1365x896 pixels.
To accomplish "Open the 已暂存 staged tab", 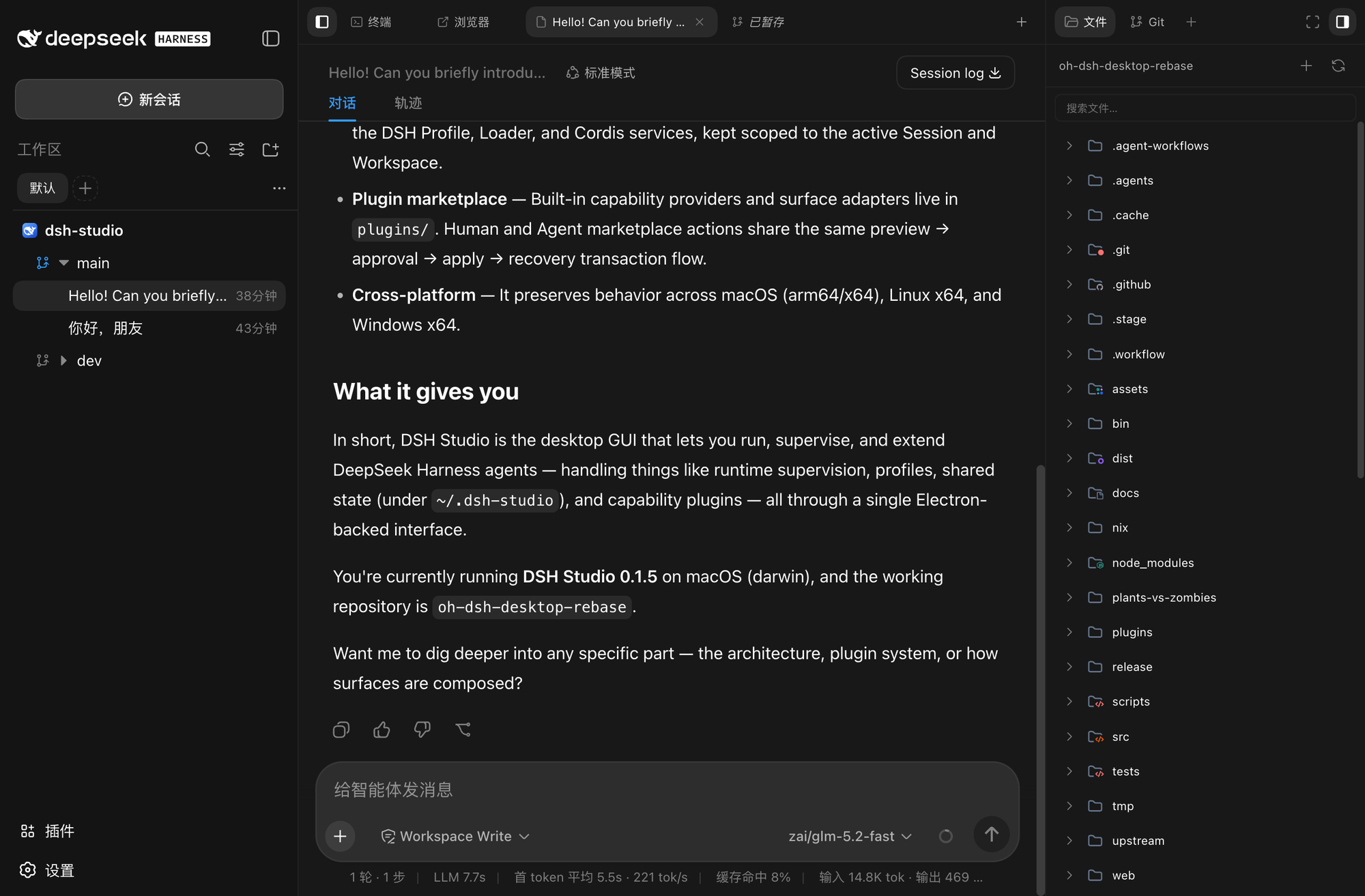I will pyautogui.click(x=758, y=22).
